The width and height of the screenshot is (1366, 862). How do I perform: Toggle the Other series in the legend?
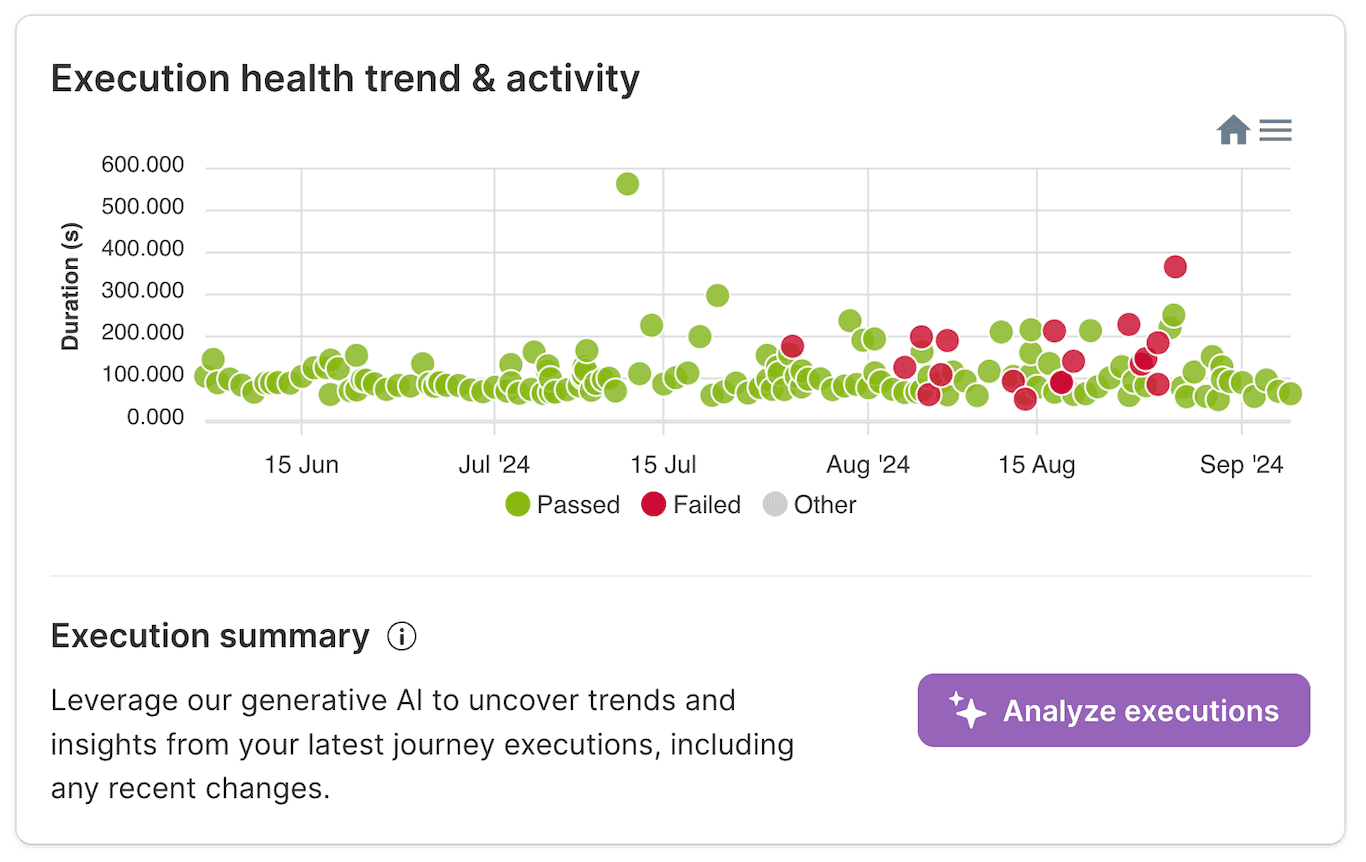point(828,505)
